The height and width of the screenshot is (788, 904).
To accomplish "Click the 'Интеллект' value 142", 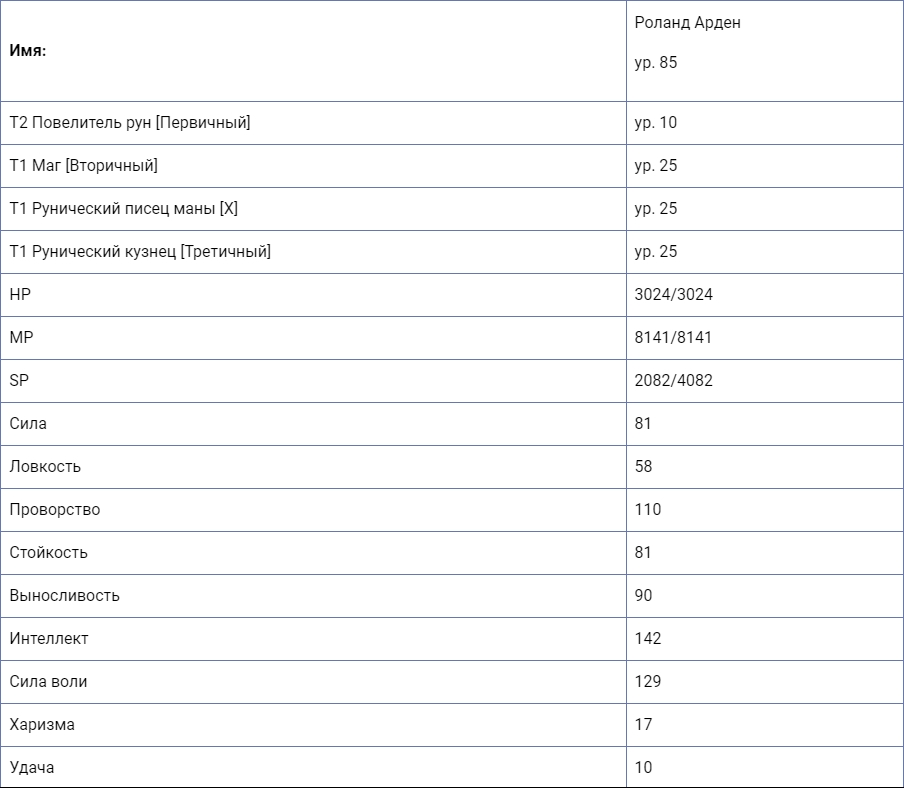I will pyautogui.click(x=647, y=638).
